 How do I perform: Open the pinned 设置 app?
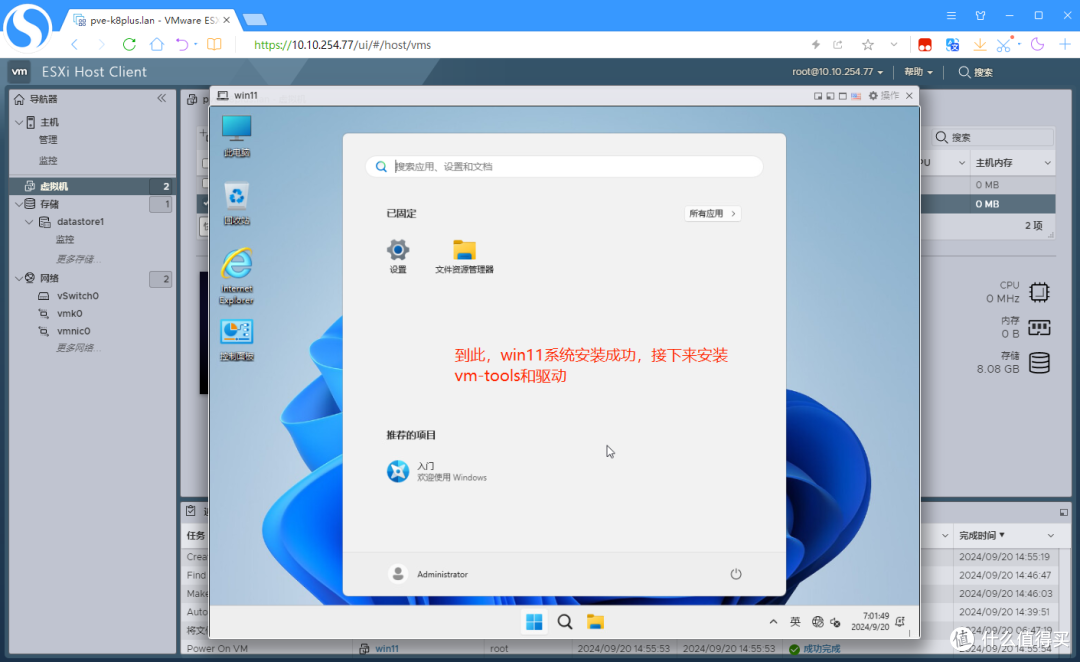pyautogui.click(x=398, y=256)
